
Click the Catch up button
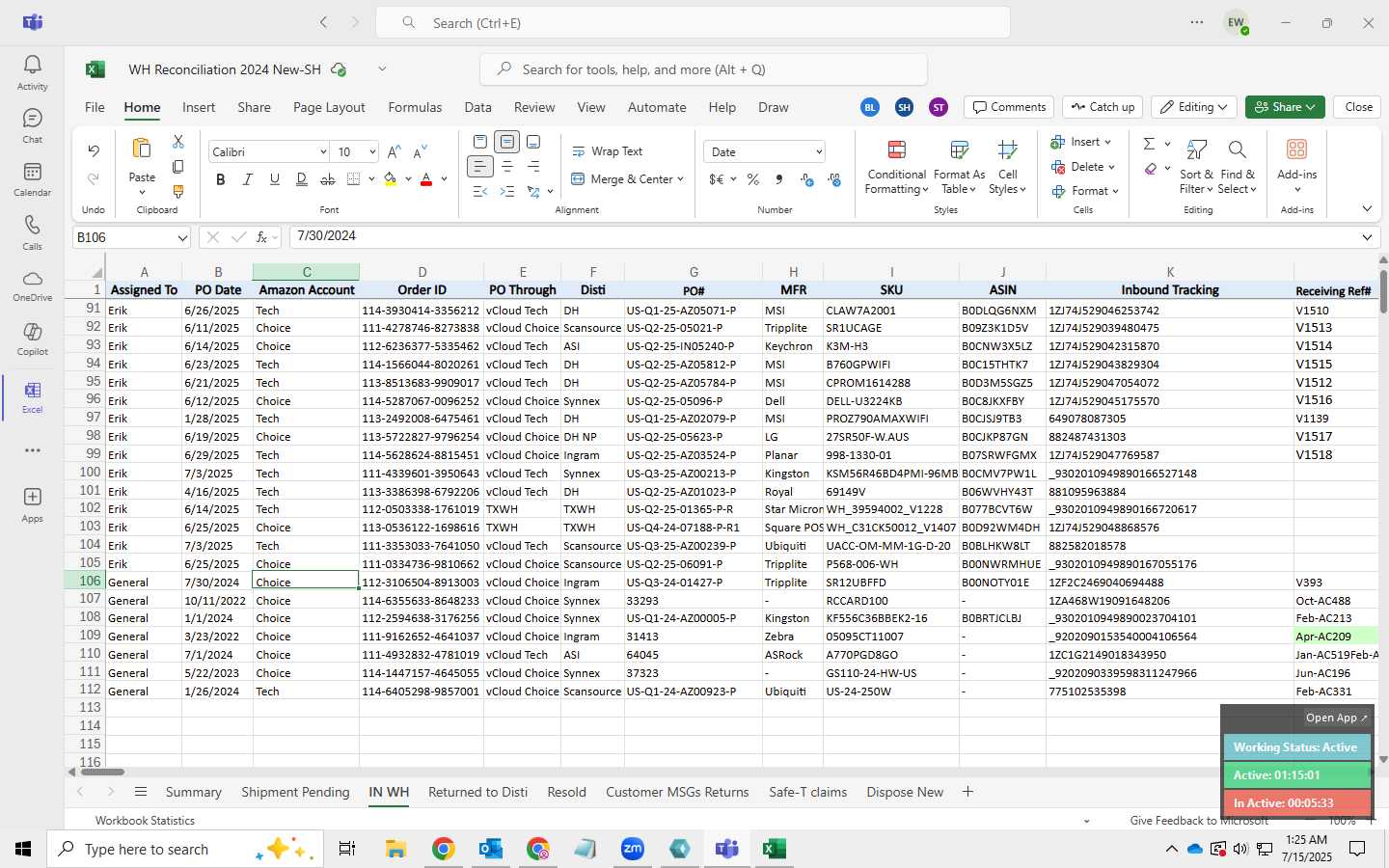(1103, 107)
